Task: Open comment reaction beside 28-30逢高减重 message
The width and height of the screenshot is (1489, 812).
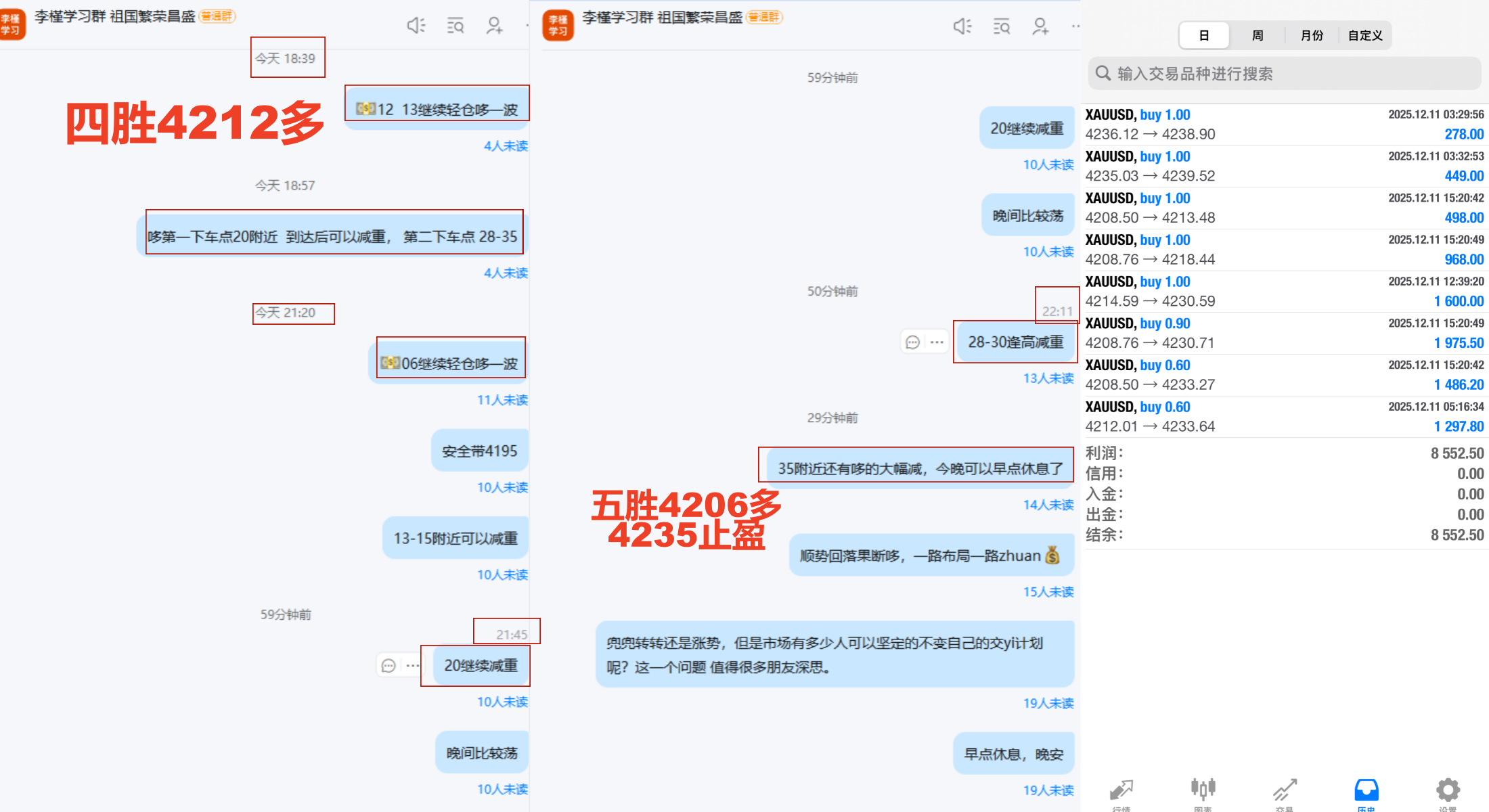Action: (912, 342)
